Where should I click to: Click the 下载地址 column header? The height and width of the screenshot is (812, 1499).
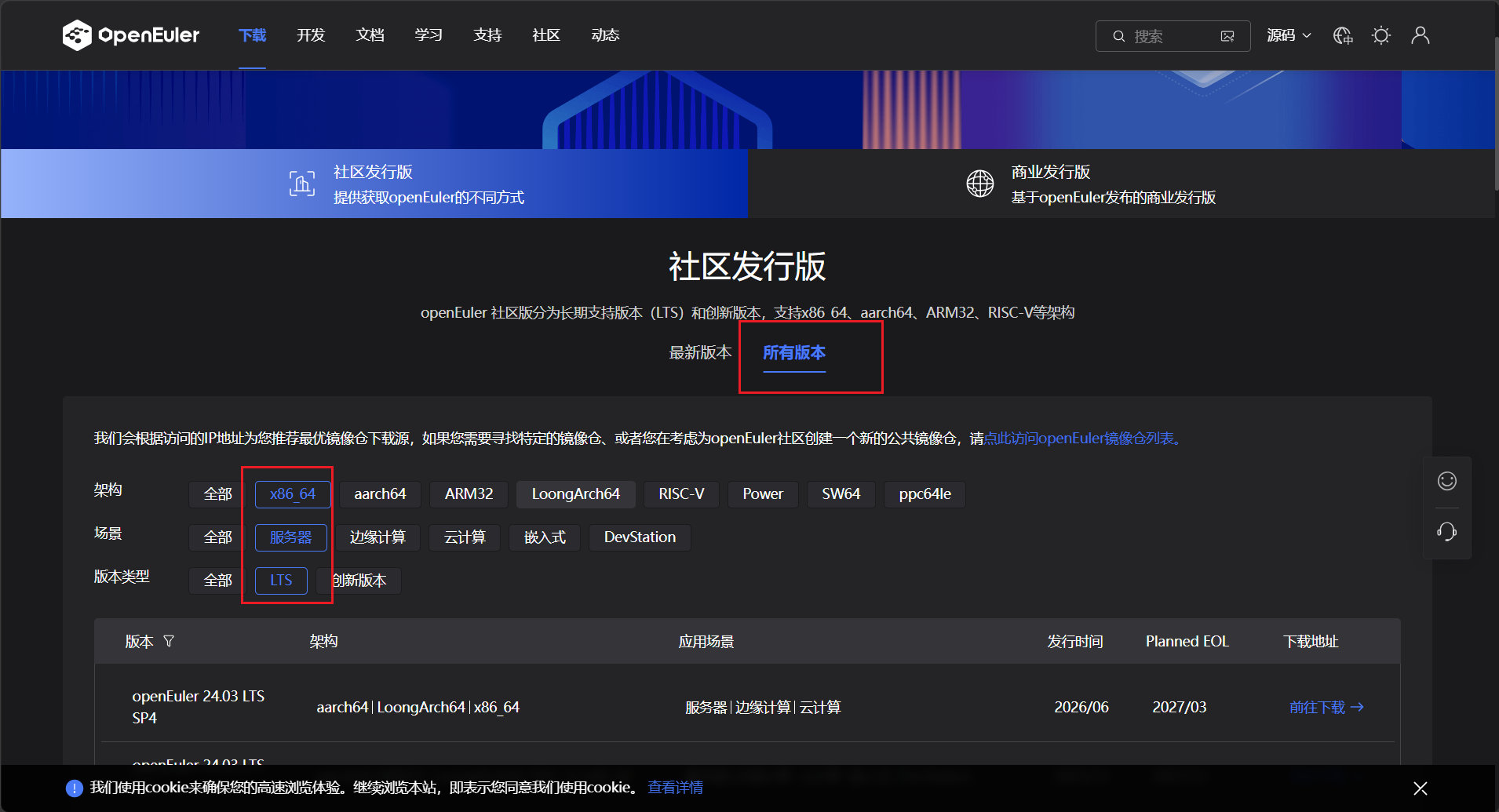coord(1311,641)
